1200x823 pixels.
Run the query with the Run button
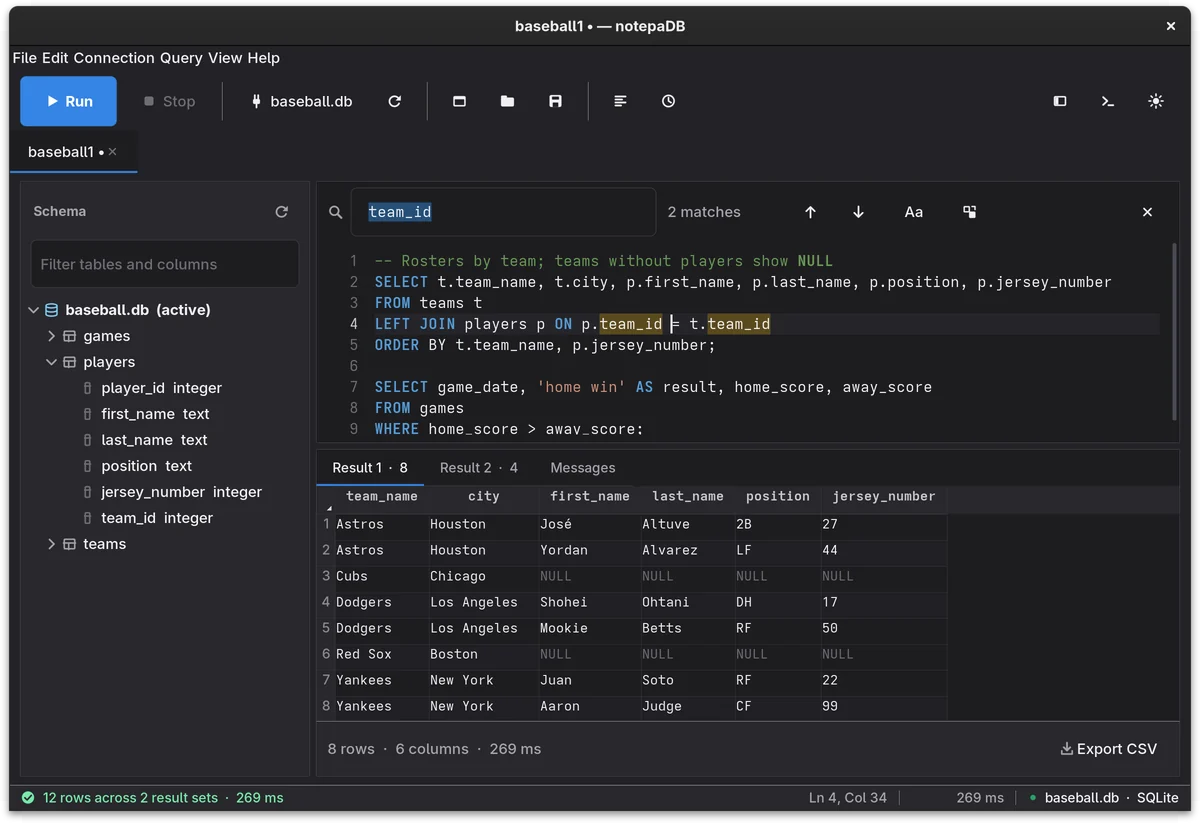[68, 101]
